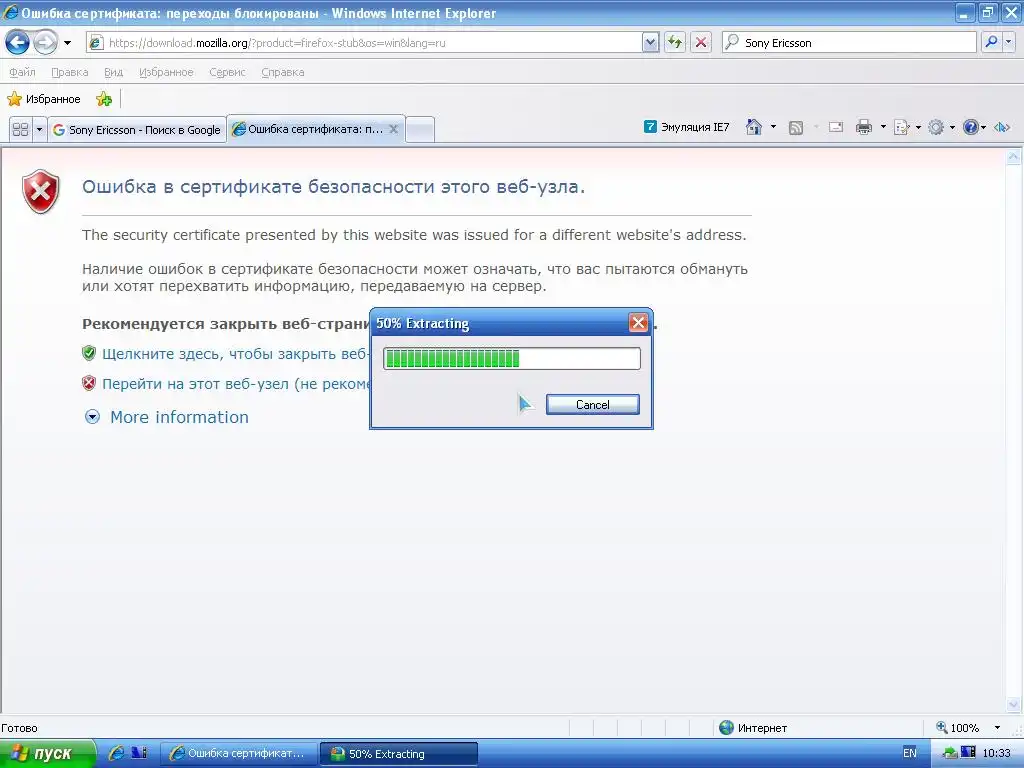Open the Избранное menu
1024x768 pixels.
point(167,72)
